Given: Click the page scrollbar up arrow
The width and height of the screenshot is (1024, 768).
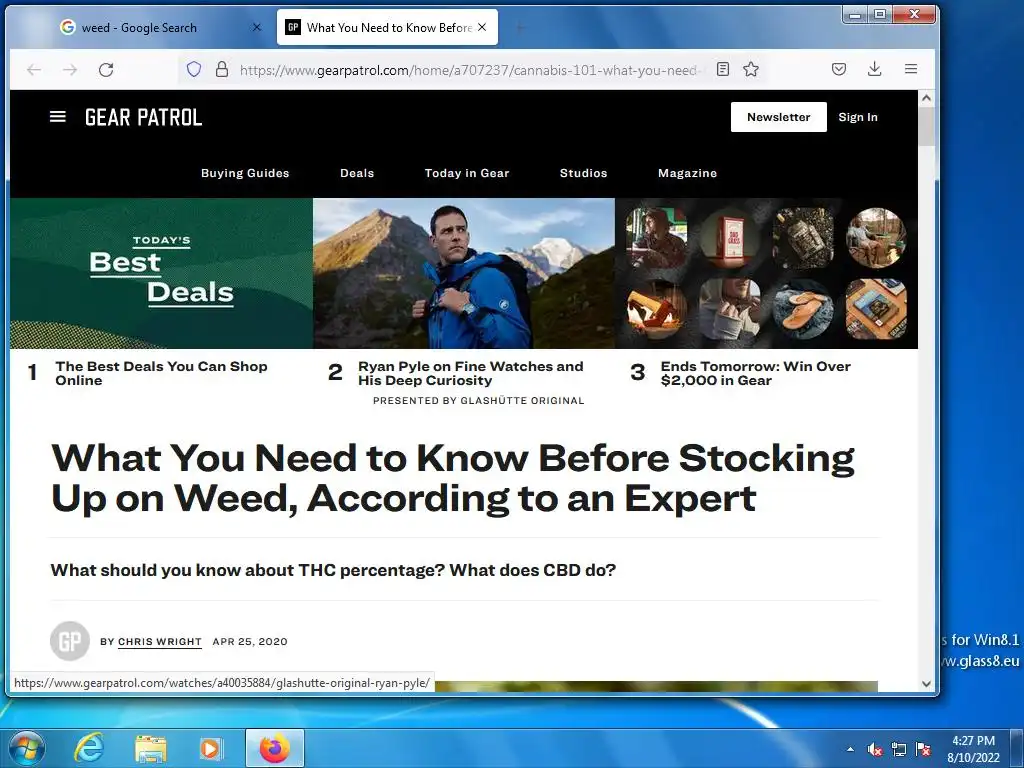Looking at the screenshot, I should [x=926, y=98].
